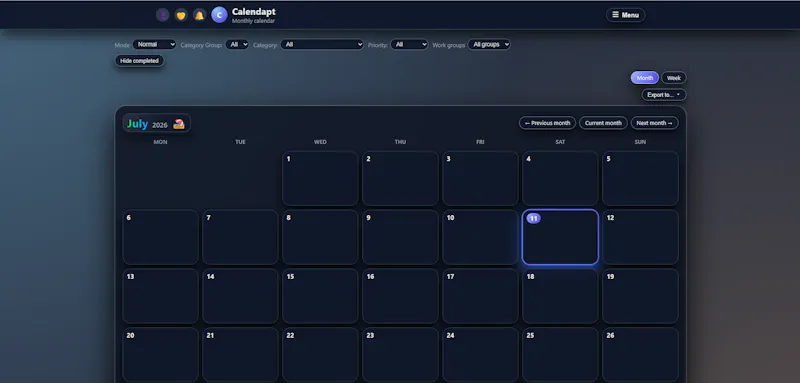The width and height of the screenshot is (800, 383).
Task: Select July 26 day cell
Action: (x=640, y=355)
